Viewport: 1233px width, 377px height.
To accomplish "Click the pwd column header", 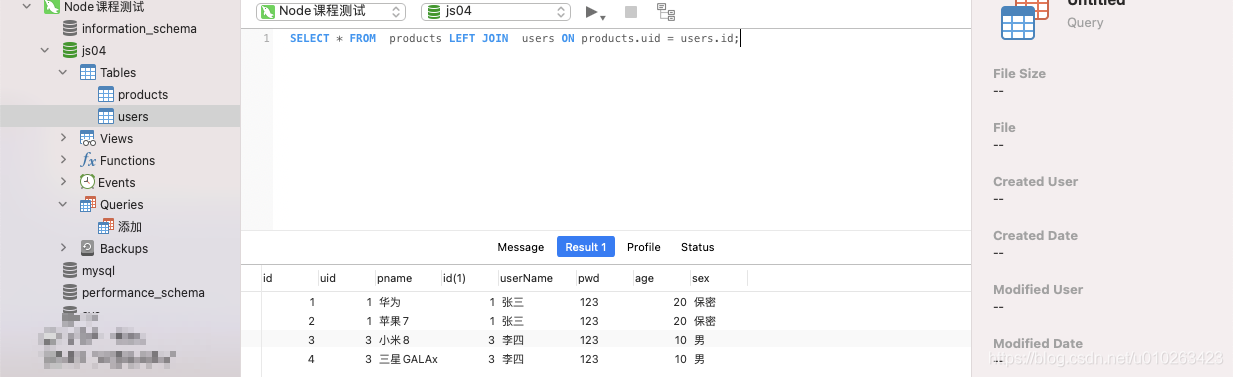I will [605, 278].
